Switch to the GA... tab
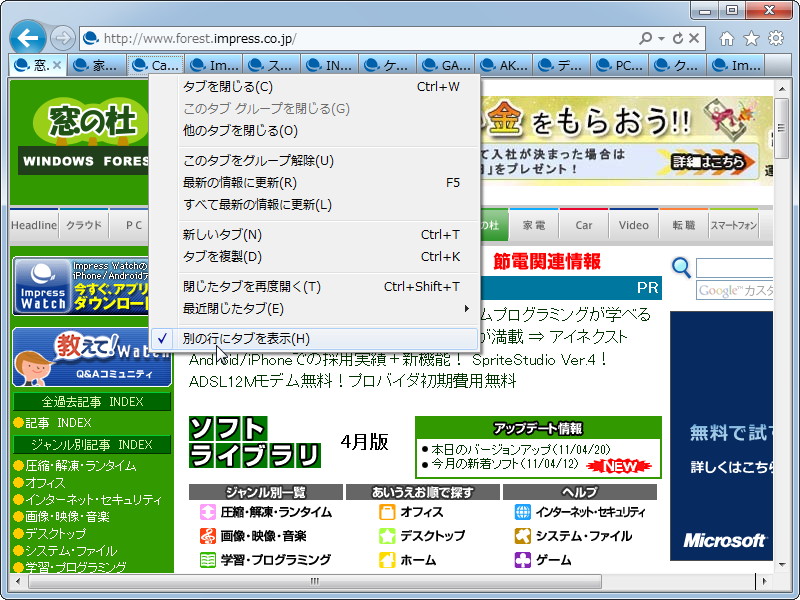Viewport: 800px width, 600px height. pyautogui.click(x=446, y=65)
